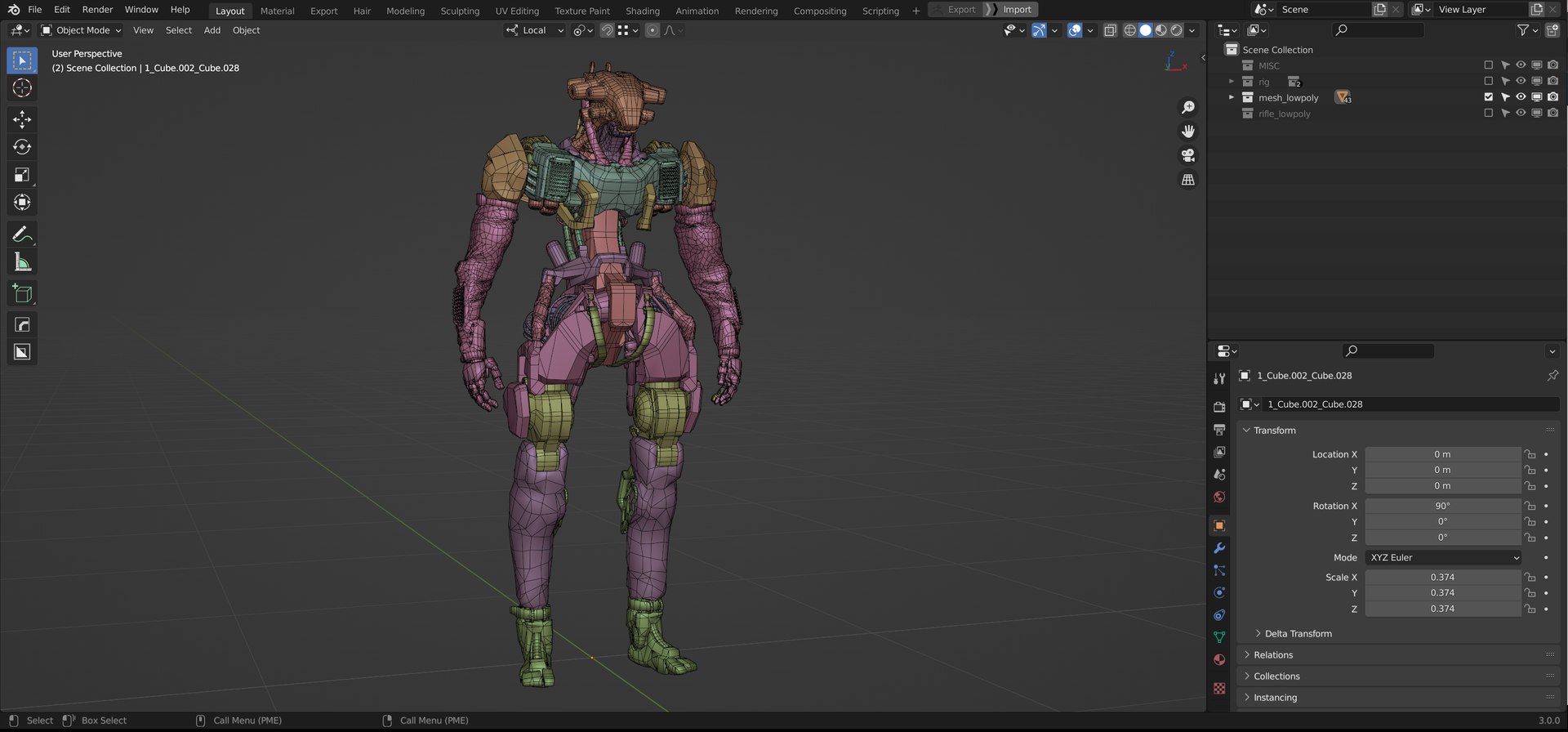Click the Scale X value field
Image resolution: width=1568 pixels, height=732 pixels.
pyautogui.click(x=1442, y=577)
